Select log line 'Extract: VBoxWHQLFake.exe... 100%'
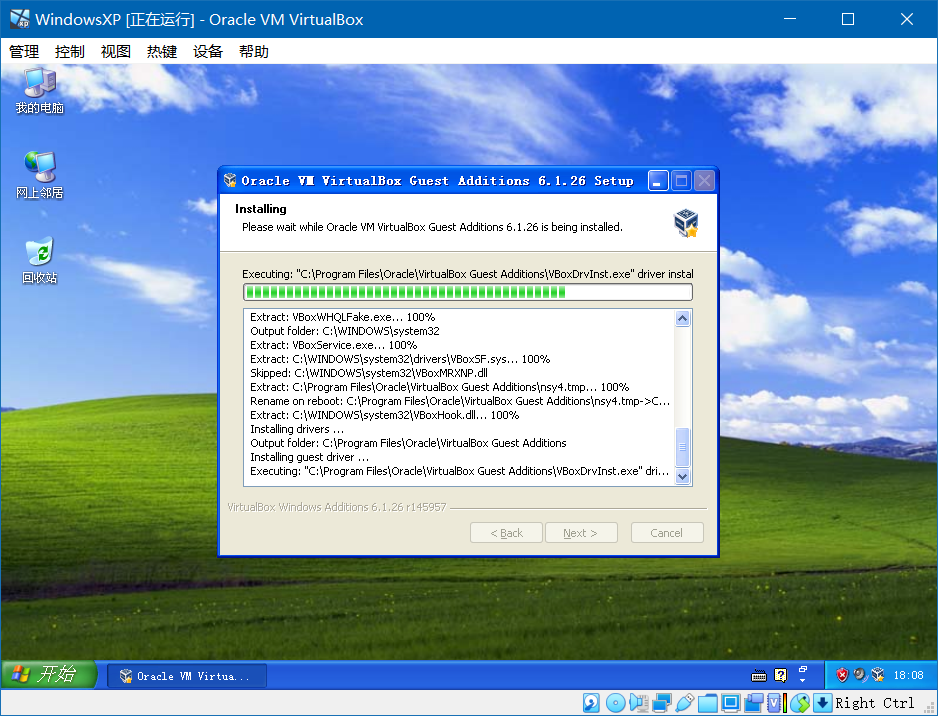This screenshot has height=716, width=938. coord(342,317)
